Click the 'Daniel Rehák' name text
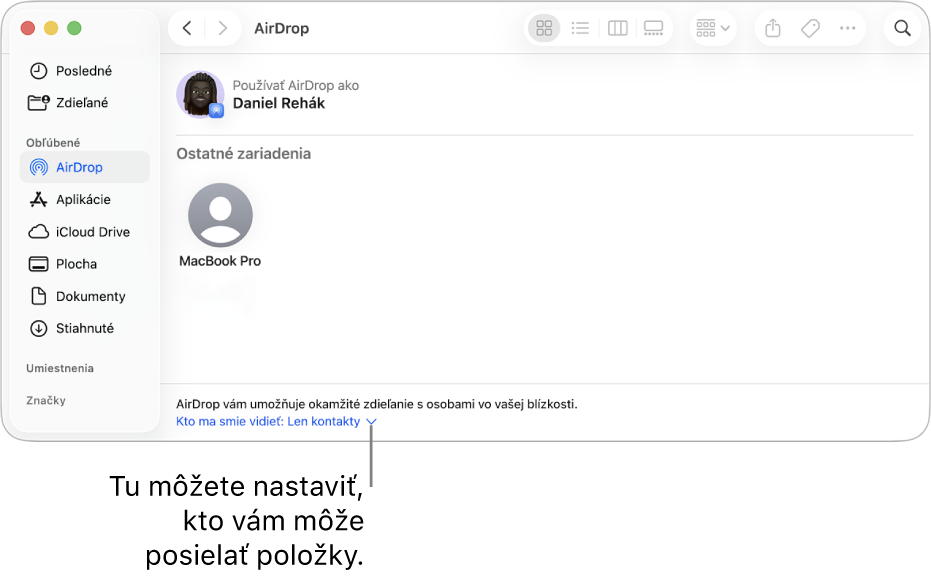The image size is (931, 577). tap(278, 103)
